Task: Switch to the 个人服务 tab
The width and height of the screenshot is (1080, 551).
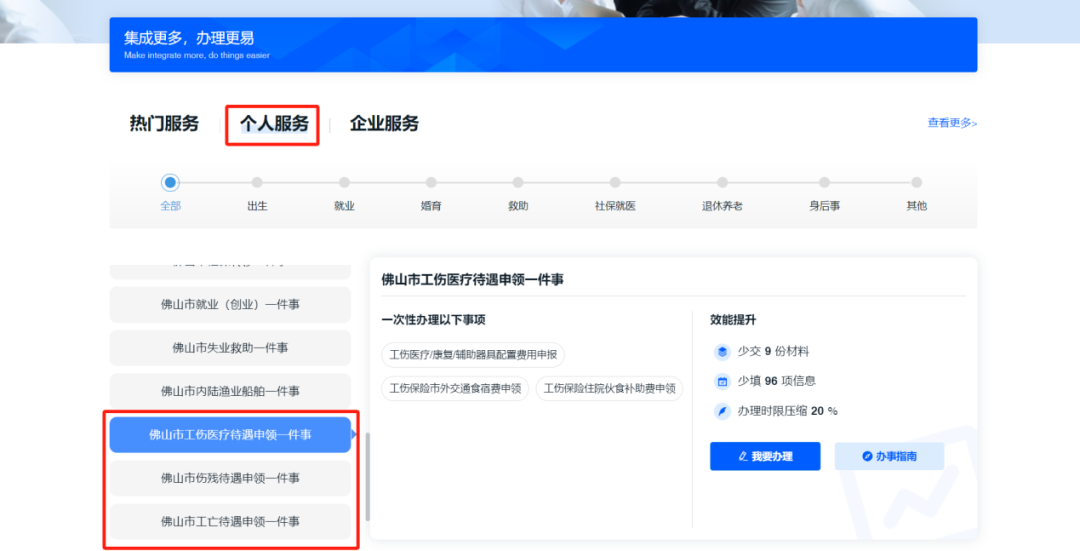Action: (x=273, y=123)
